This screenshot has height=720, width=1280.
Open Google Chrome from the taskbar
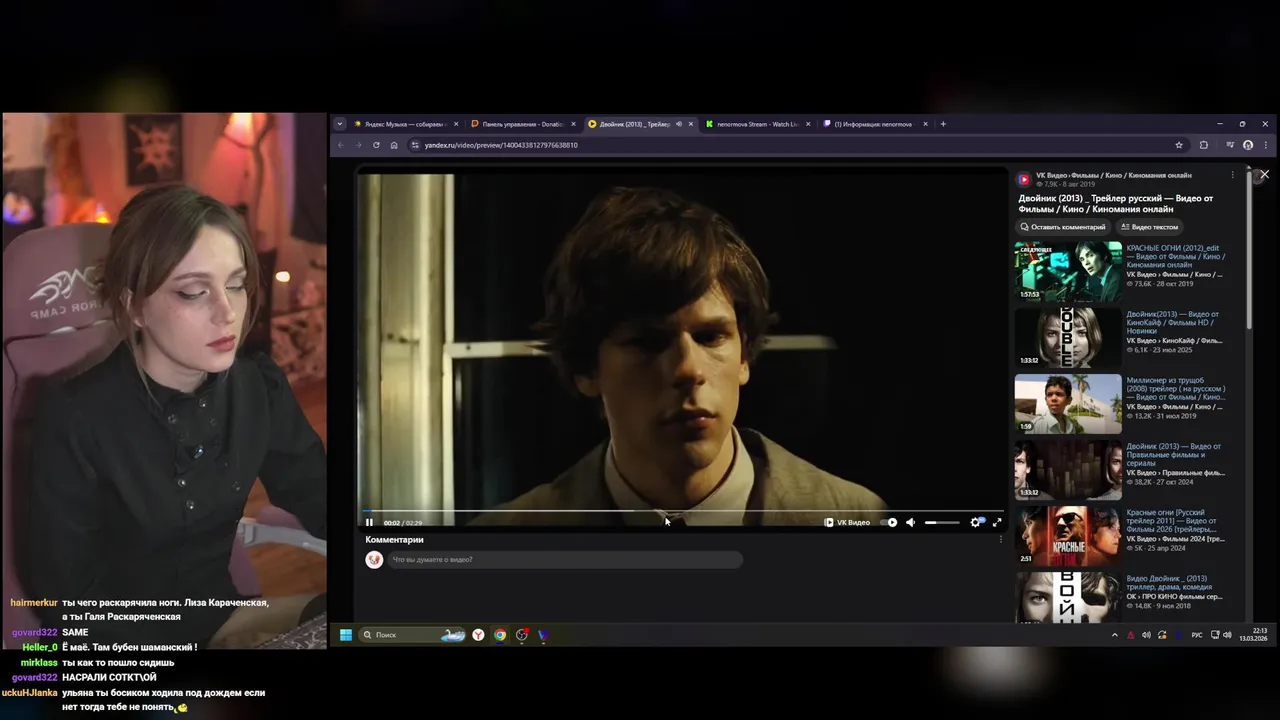click(x=500, y=635)
